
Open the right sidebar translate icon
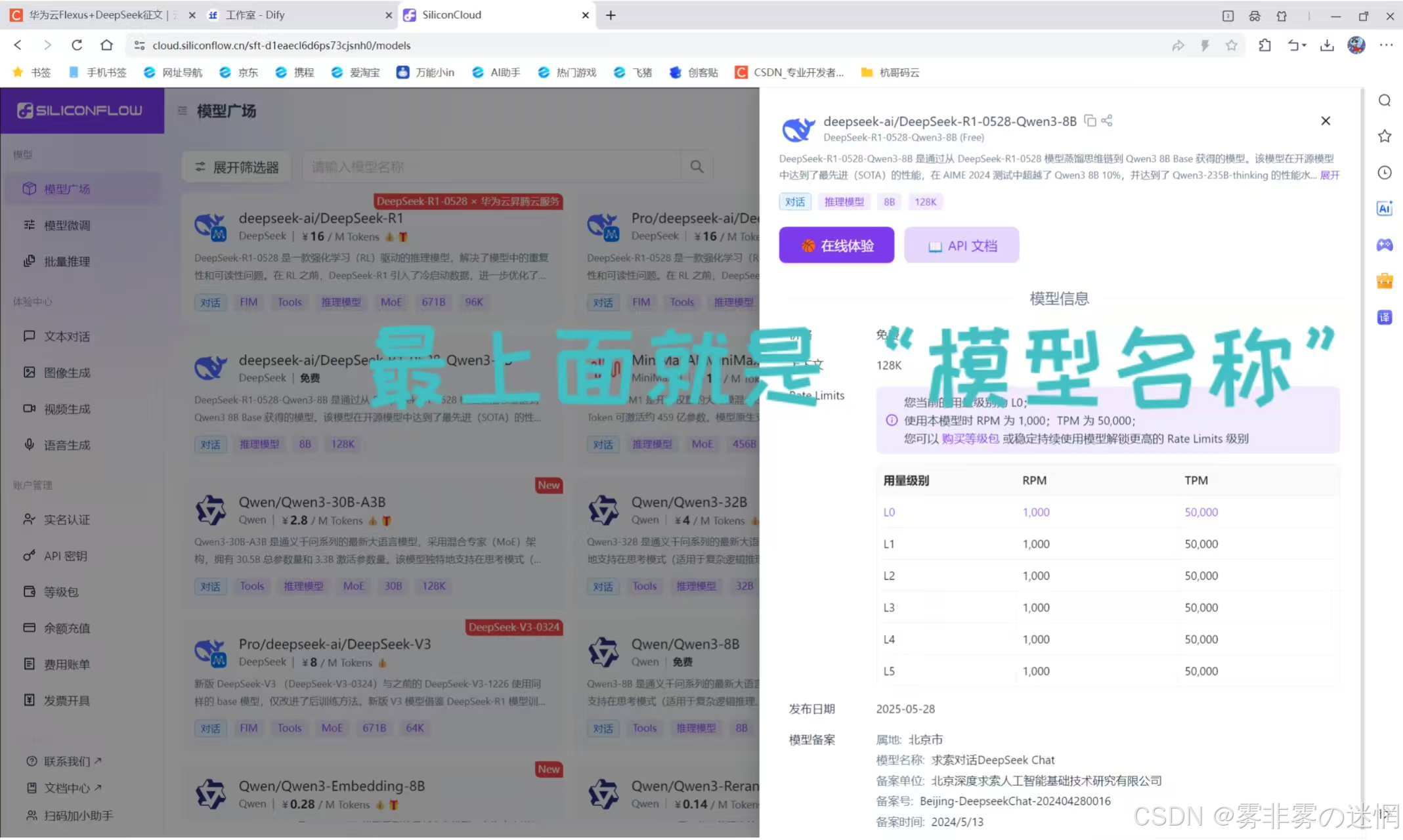click(1385, 318)
